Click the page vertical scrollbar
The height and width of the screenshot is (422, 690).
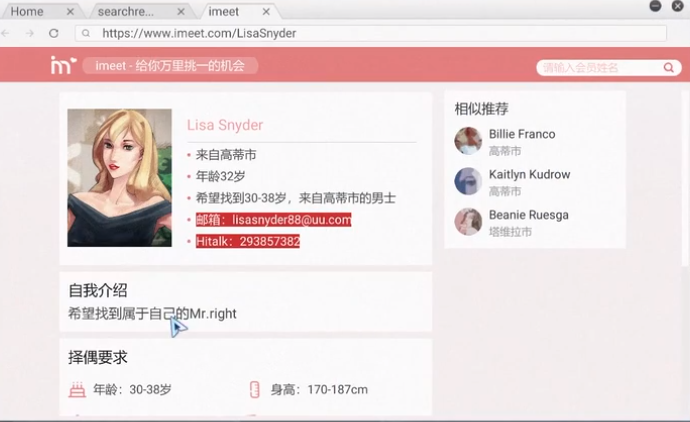click(686, 178)
